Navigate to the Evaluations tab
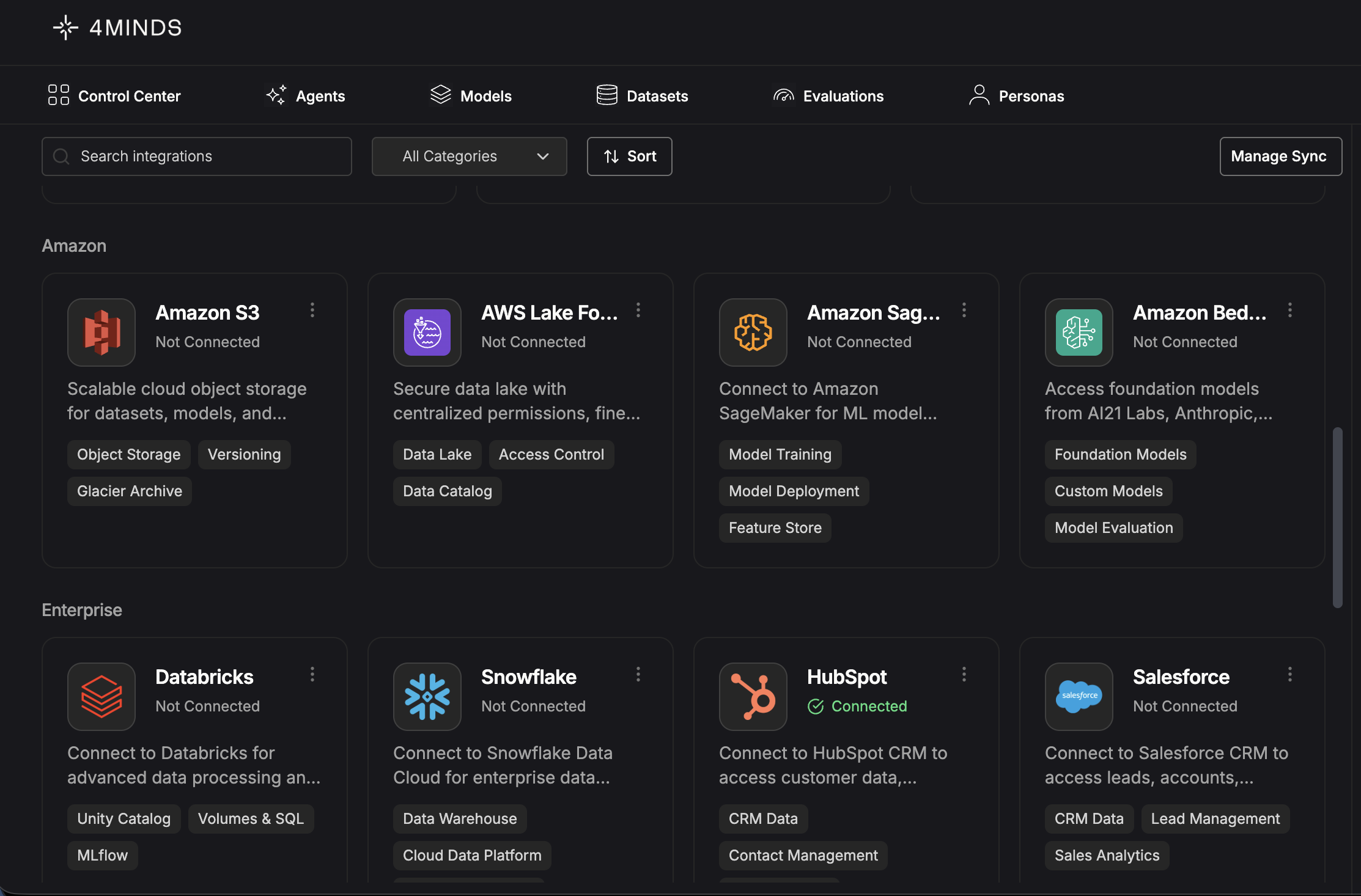This screenshot has width=1361, height=896. (x=828, y=96)
